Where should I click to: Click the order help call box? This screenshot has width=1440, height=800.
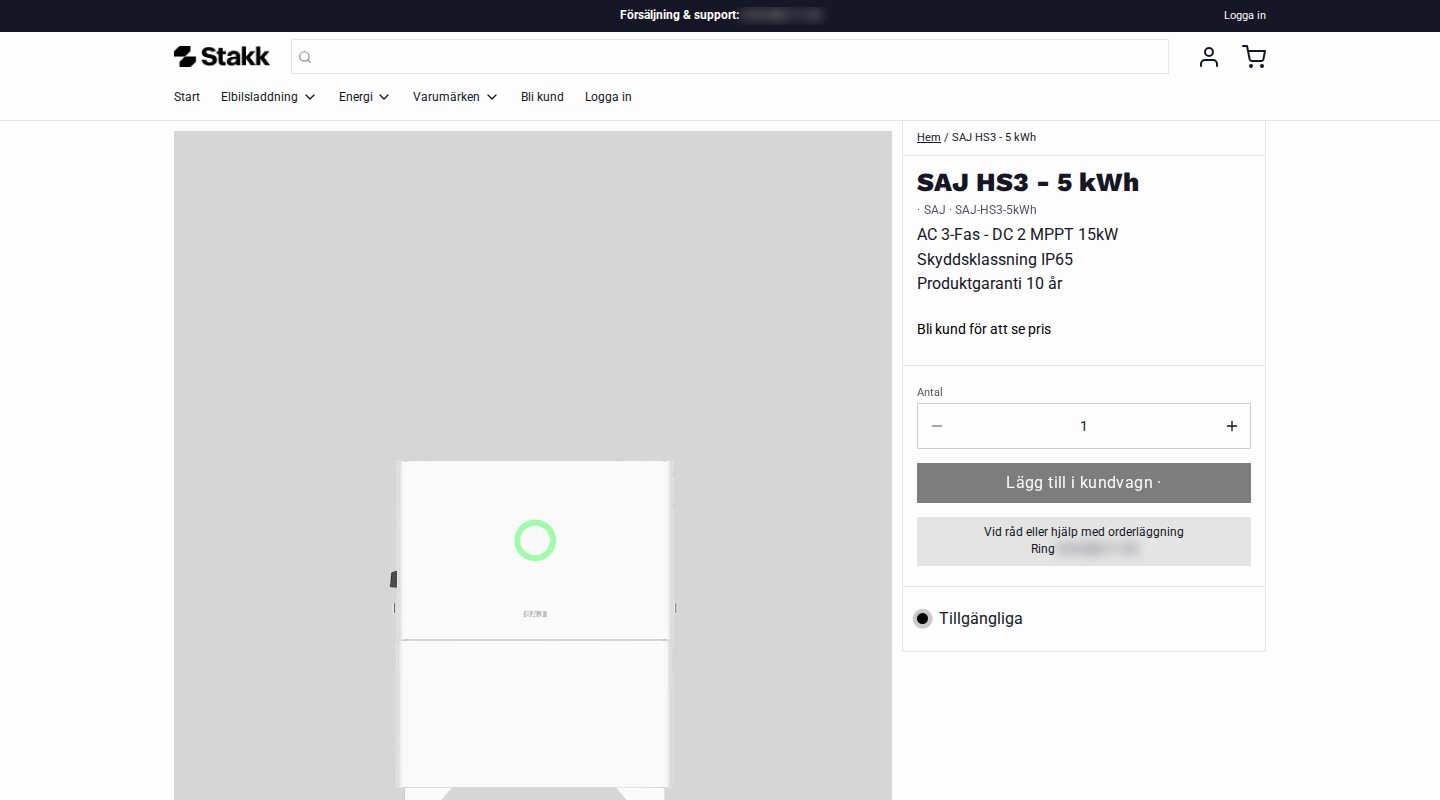[x=1084, y=541]
